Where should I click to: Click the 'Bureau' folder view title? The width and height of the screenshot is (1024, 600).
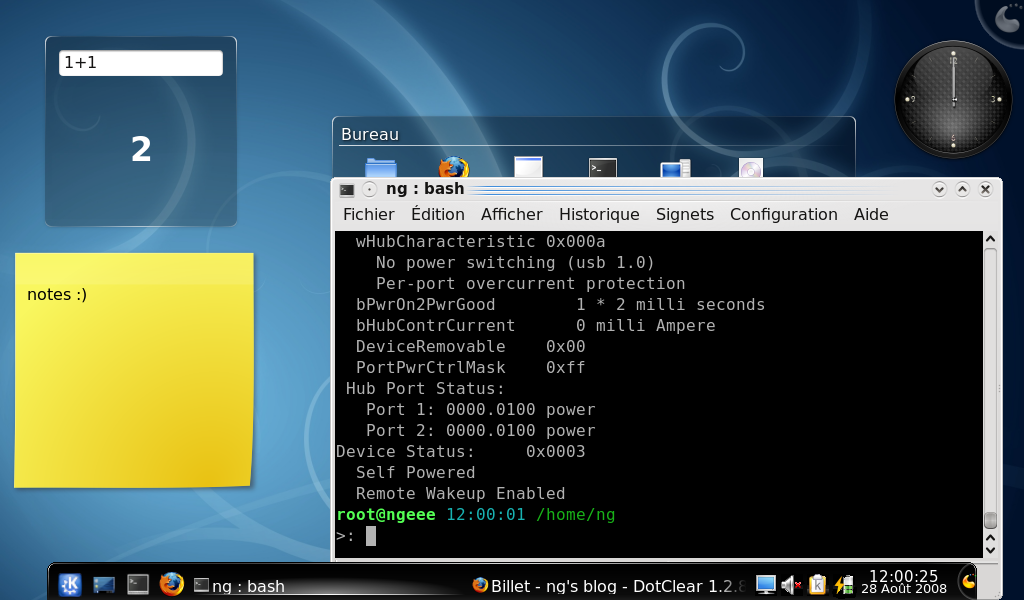point(370,134)
